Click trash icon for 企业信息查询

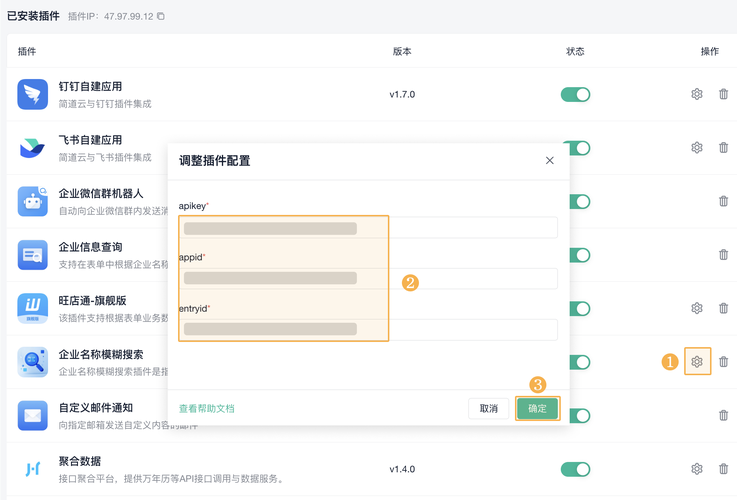[724, 254]
